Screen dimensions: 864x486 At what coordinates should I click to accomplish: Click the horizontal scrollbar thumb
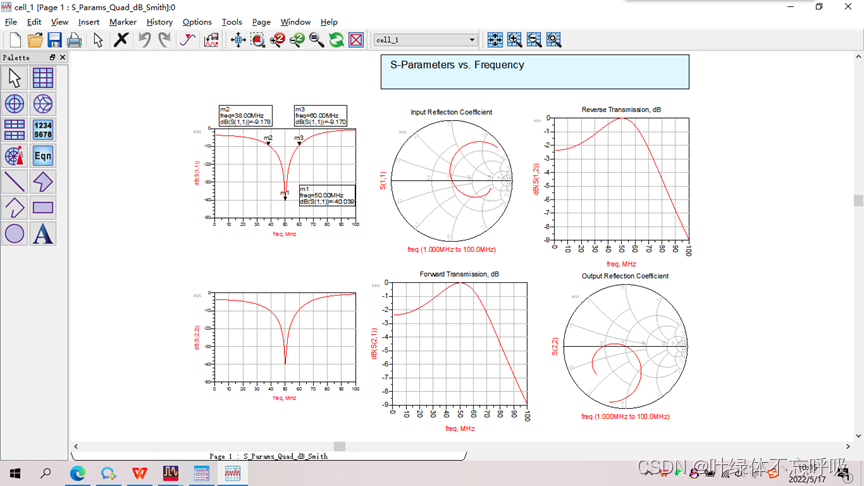point(339,446)
